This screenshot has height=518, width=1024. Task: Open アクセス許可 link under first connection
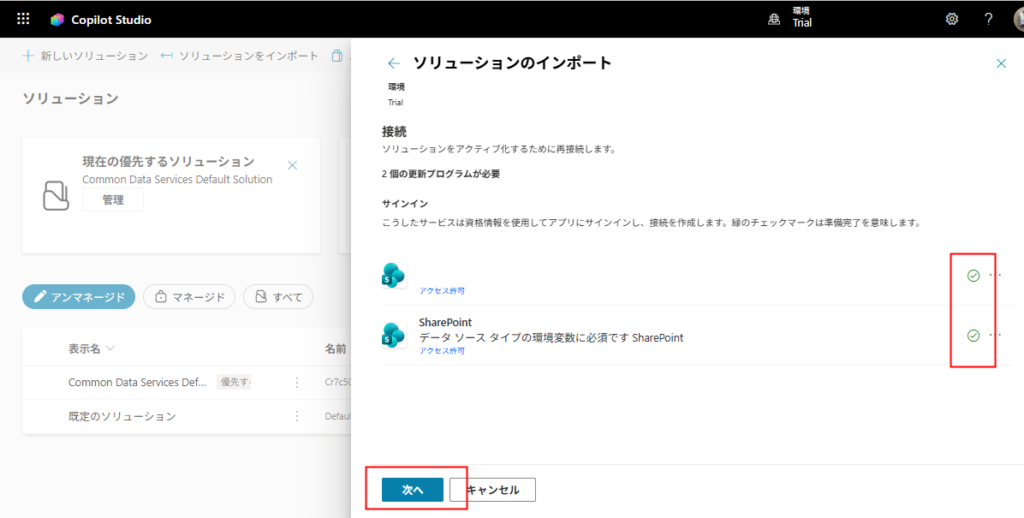[x=441, y=291]
